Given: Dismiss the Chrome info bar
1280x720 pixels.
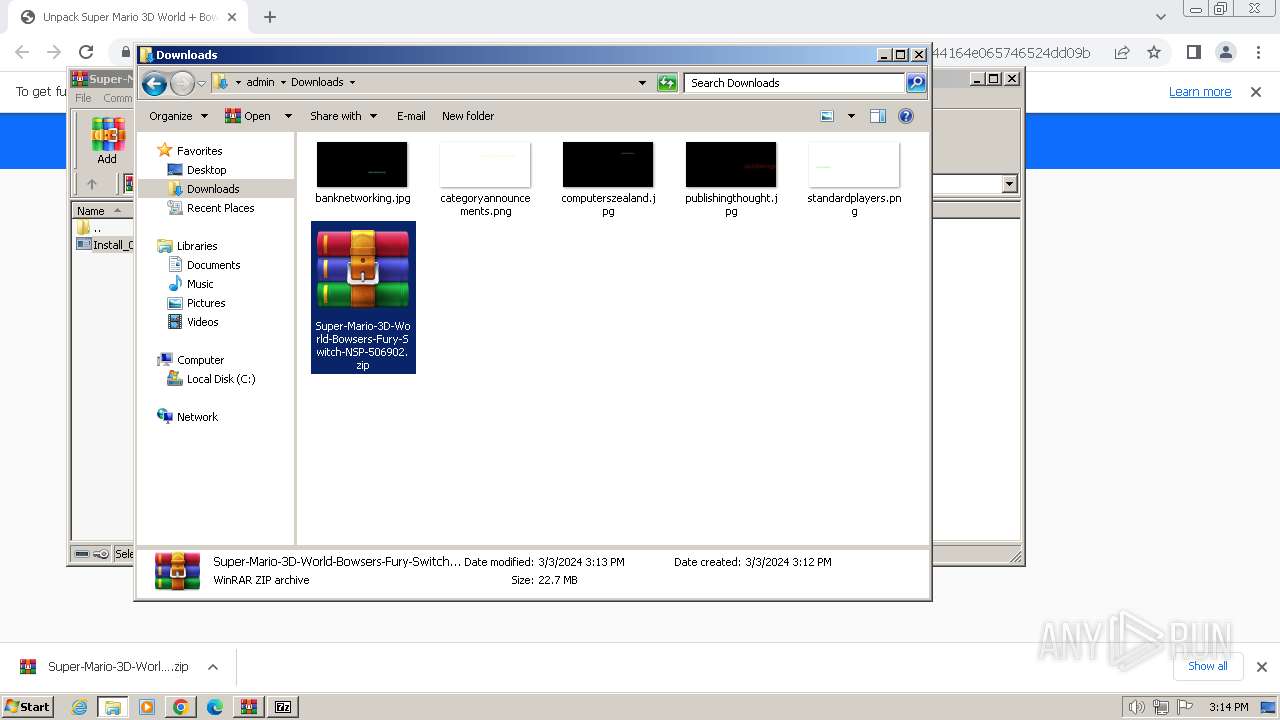Looking at the screenshot, I should click(1256, 92).
